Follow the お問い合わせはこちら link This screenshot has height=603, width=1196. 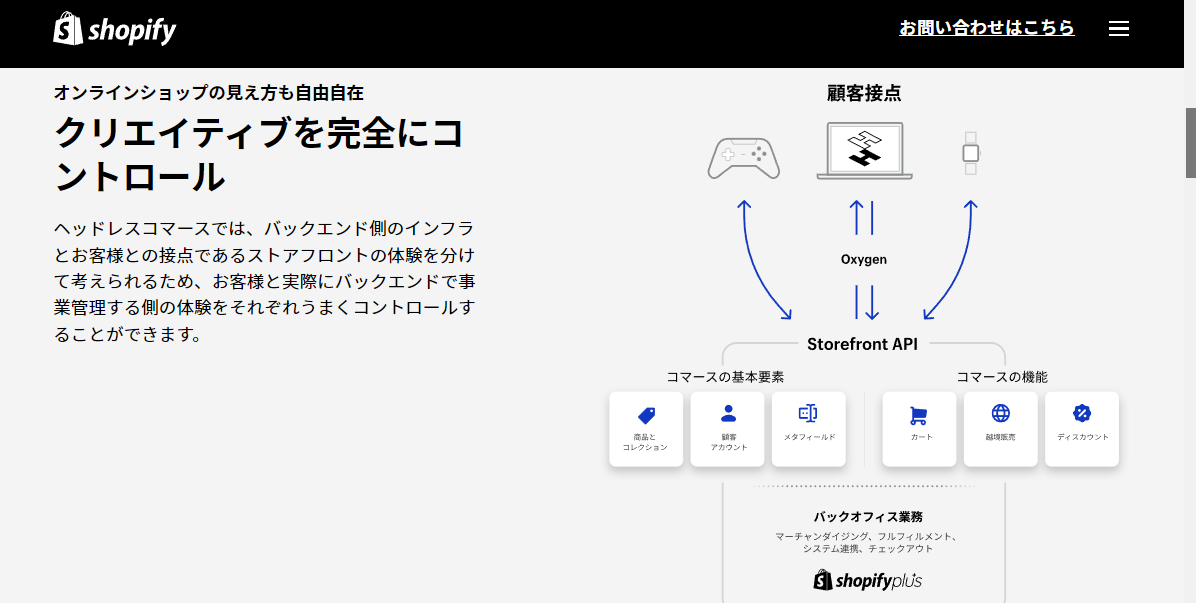coord(986,28)
